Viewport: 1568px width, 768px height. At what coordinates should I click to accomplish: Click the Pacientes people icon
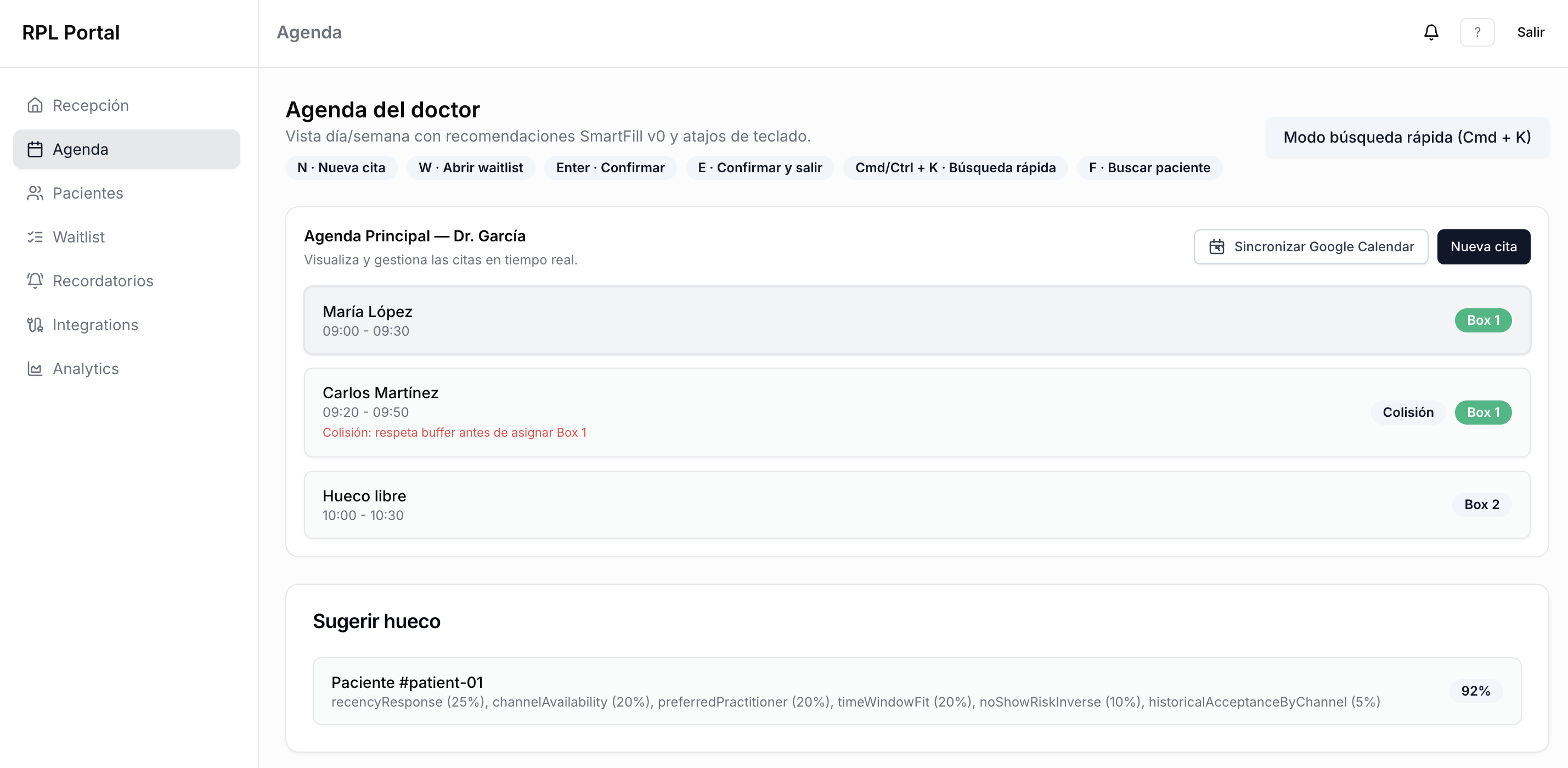click(x=35, y=193)
